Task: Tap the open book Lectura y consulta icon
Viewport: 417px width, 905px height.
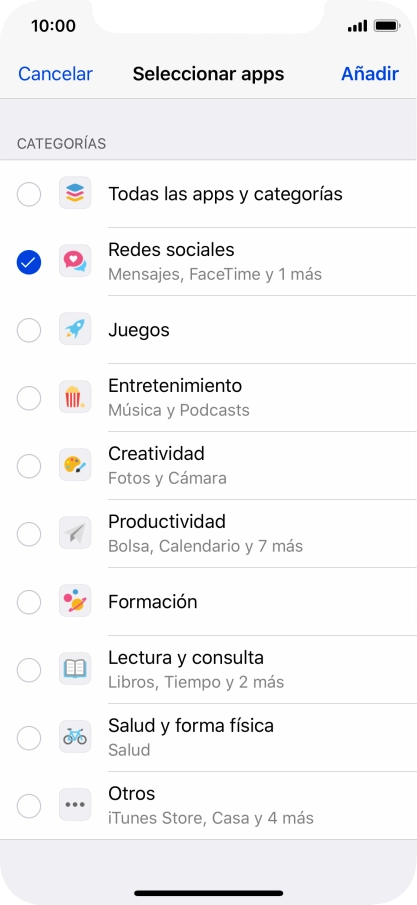Action: click(x=75, y=670)
